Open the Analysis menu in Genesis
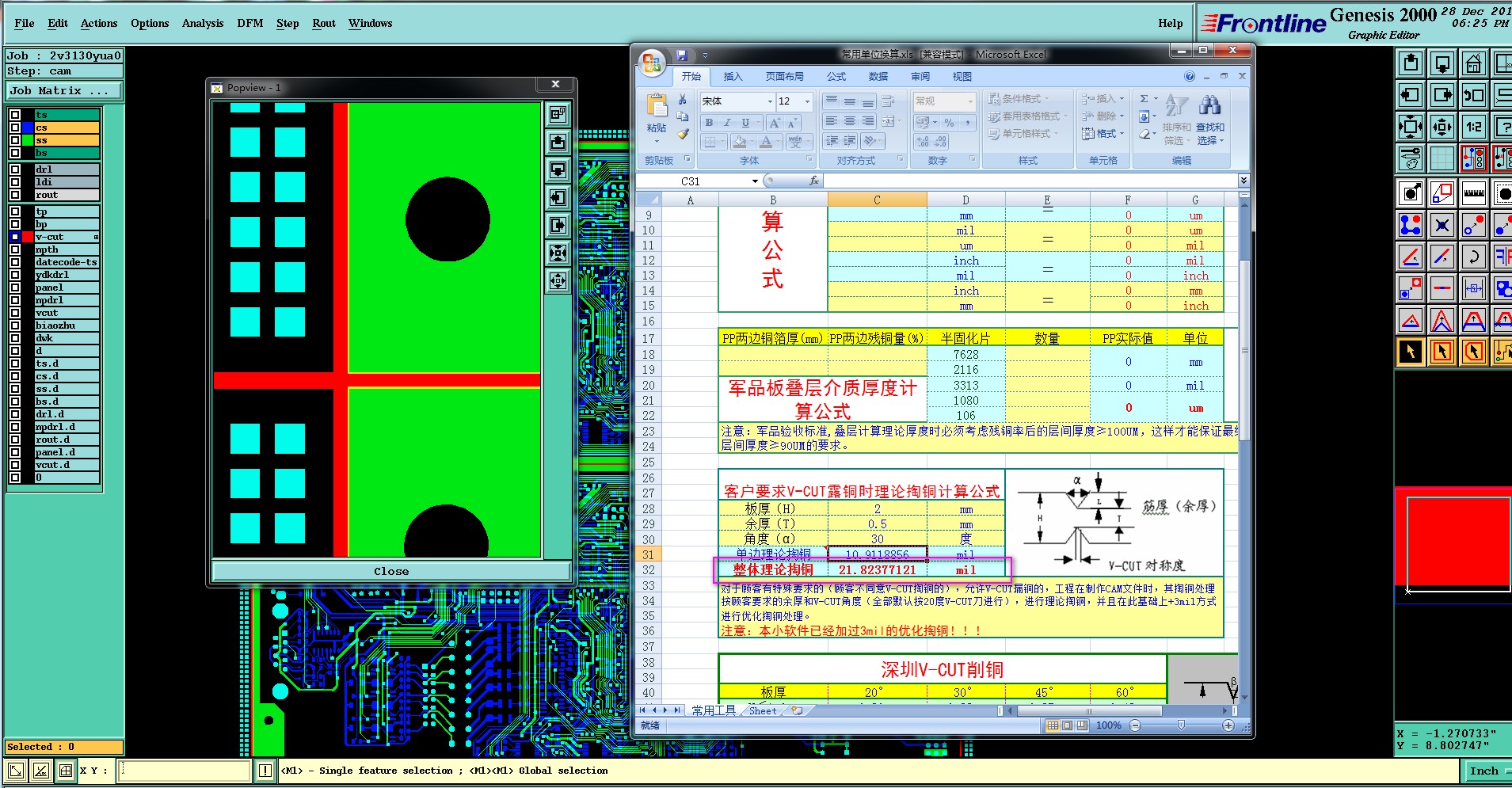1512x788 pixels. click(203, 24)
